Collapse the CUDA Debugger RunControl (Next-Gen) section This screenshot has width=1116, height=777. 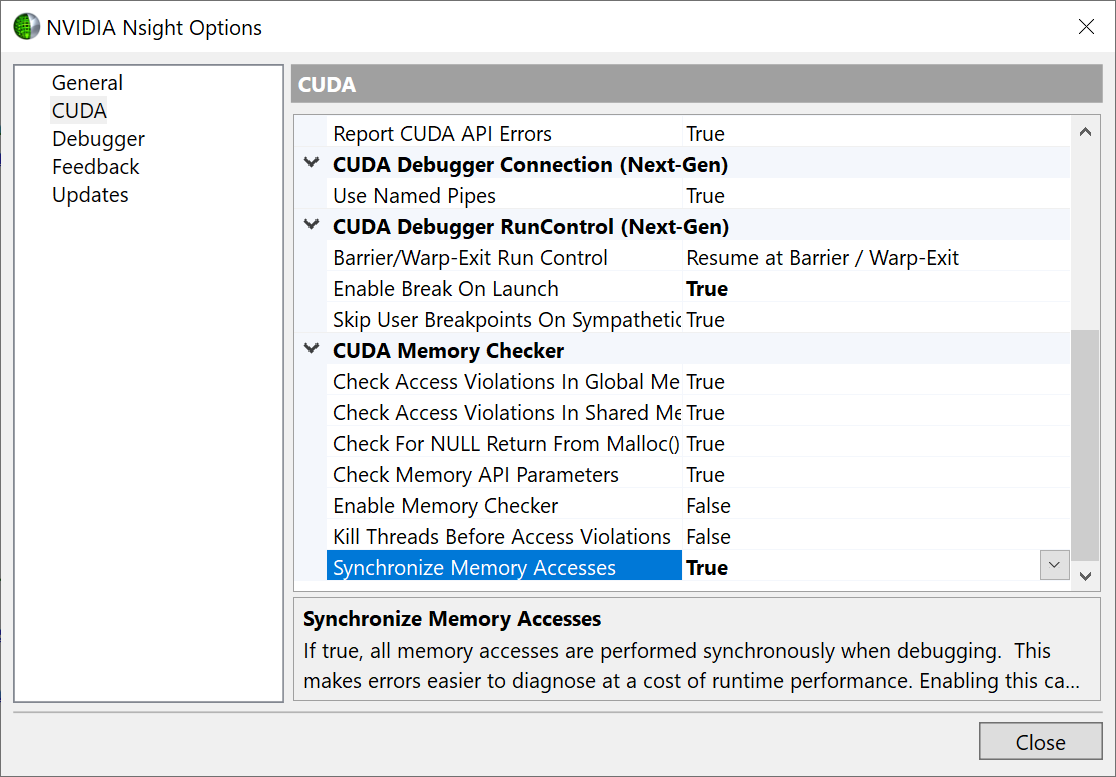(311, 225)
